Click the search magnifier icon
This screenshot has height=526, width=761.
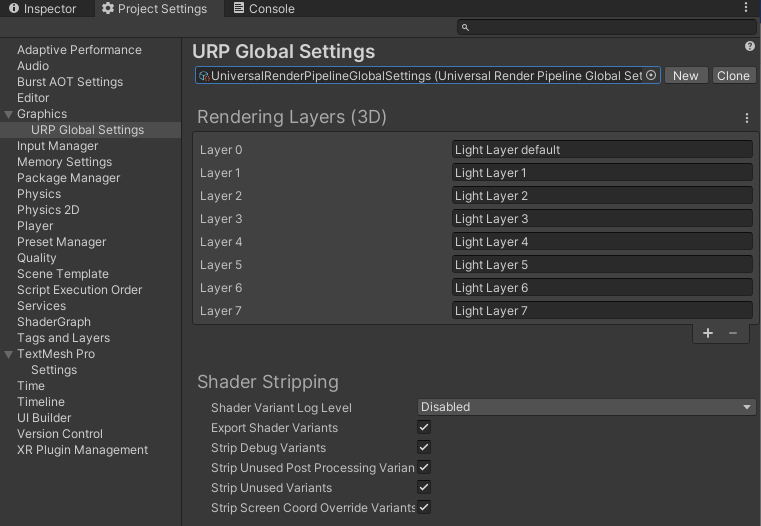coord(466,28)
